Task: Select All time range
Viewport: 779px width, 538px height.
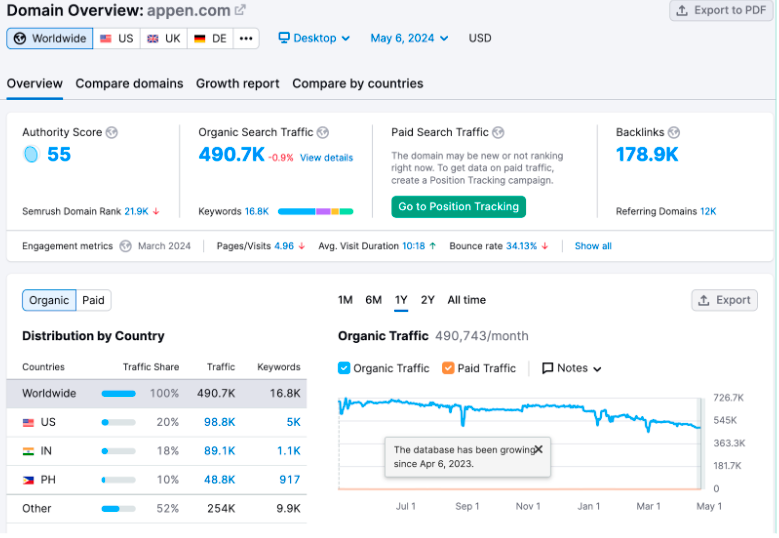Action: (x=467, y=300)
